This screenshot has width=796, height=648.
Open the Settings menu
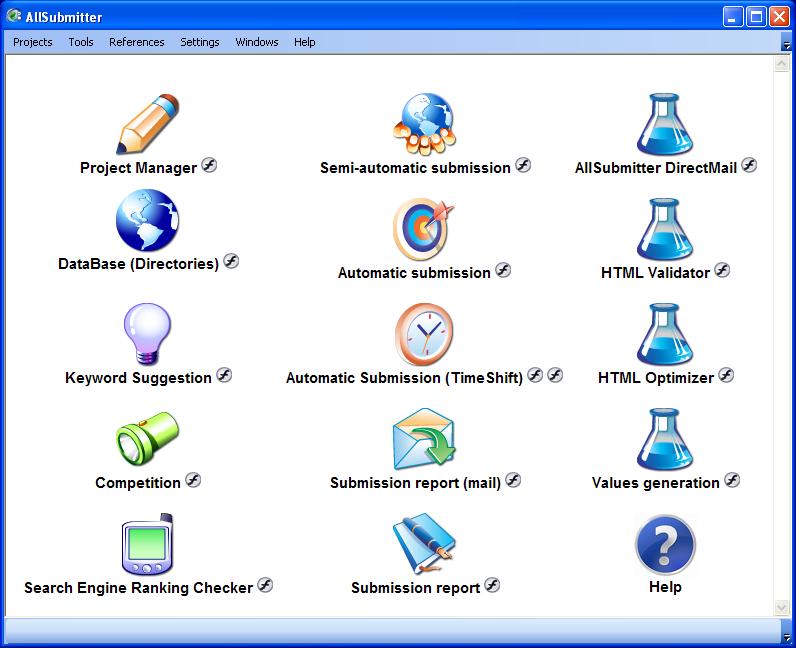click(x=200, y=42)
